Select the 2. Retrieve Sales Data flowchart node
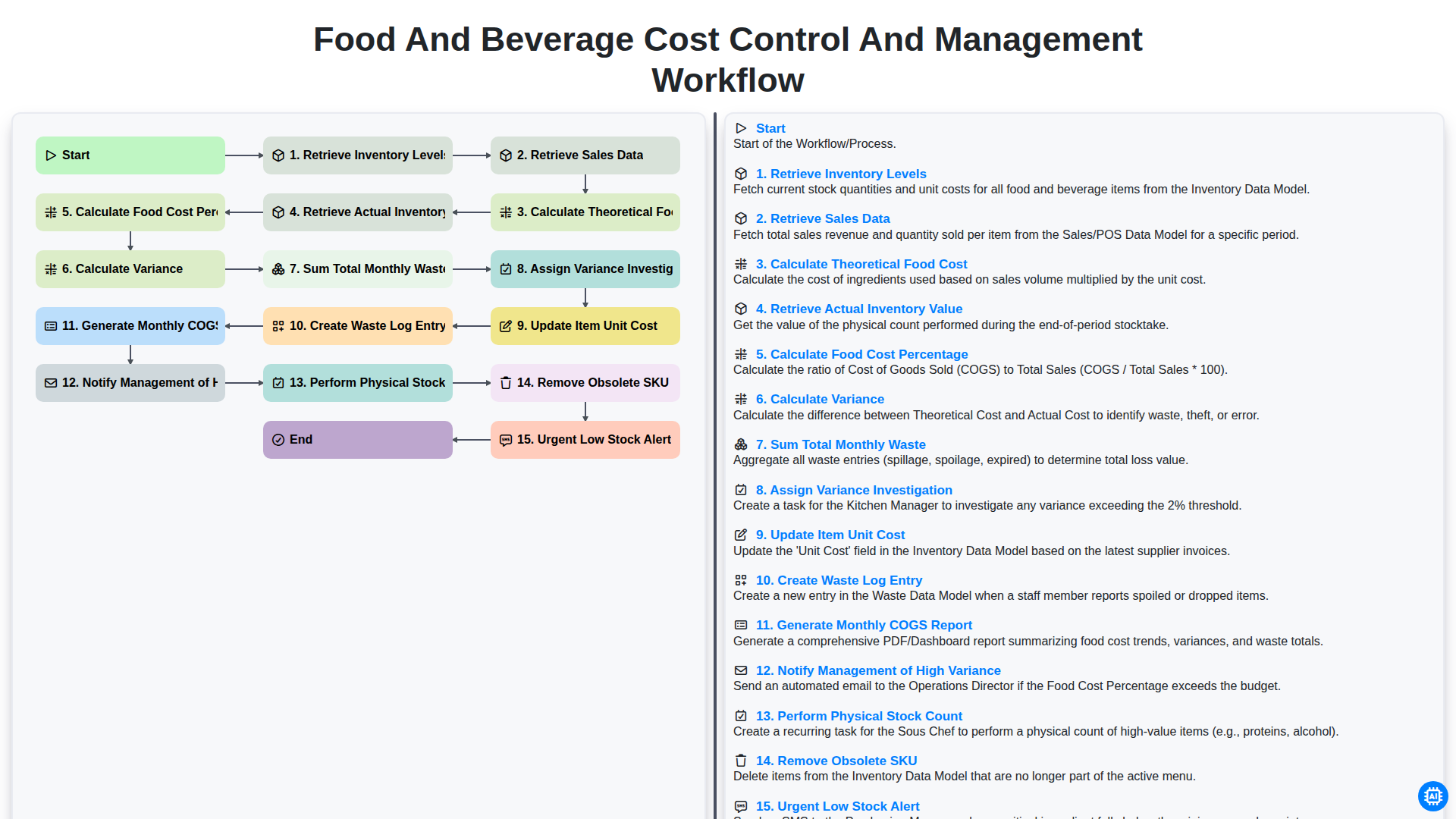 [x=585, y=155]
